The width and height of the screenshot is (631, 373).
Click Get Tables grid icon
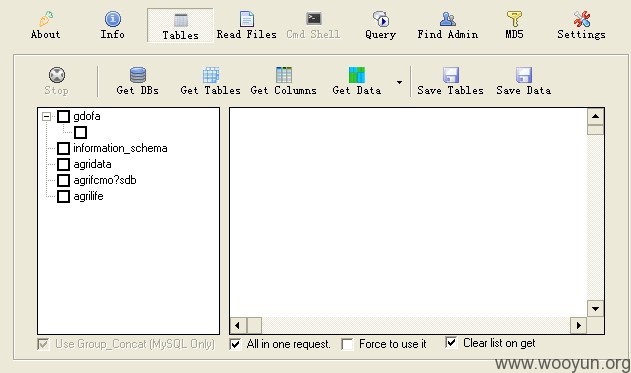(211, 75)
